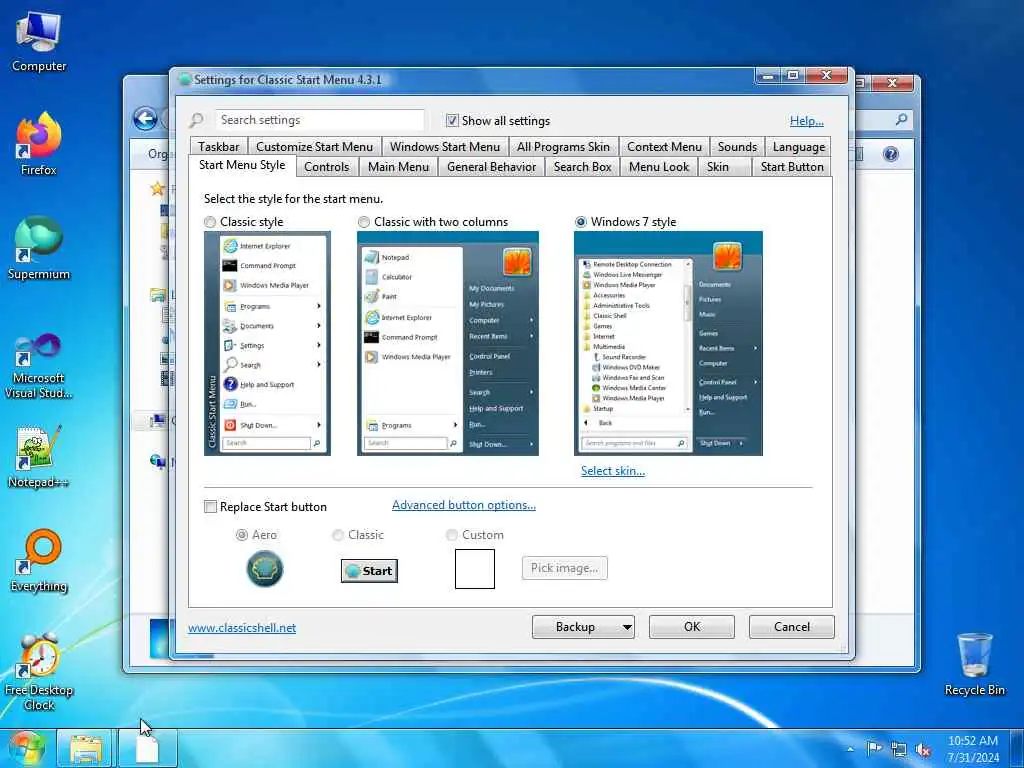Open the Computer desktop icon
Viewport: 1024px width, 768px height.
coord(39,40)
